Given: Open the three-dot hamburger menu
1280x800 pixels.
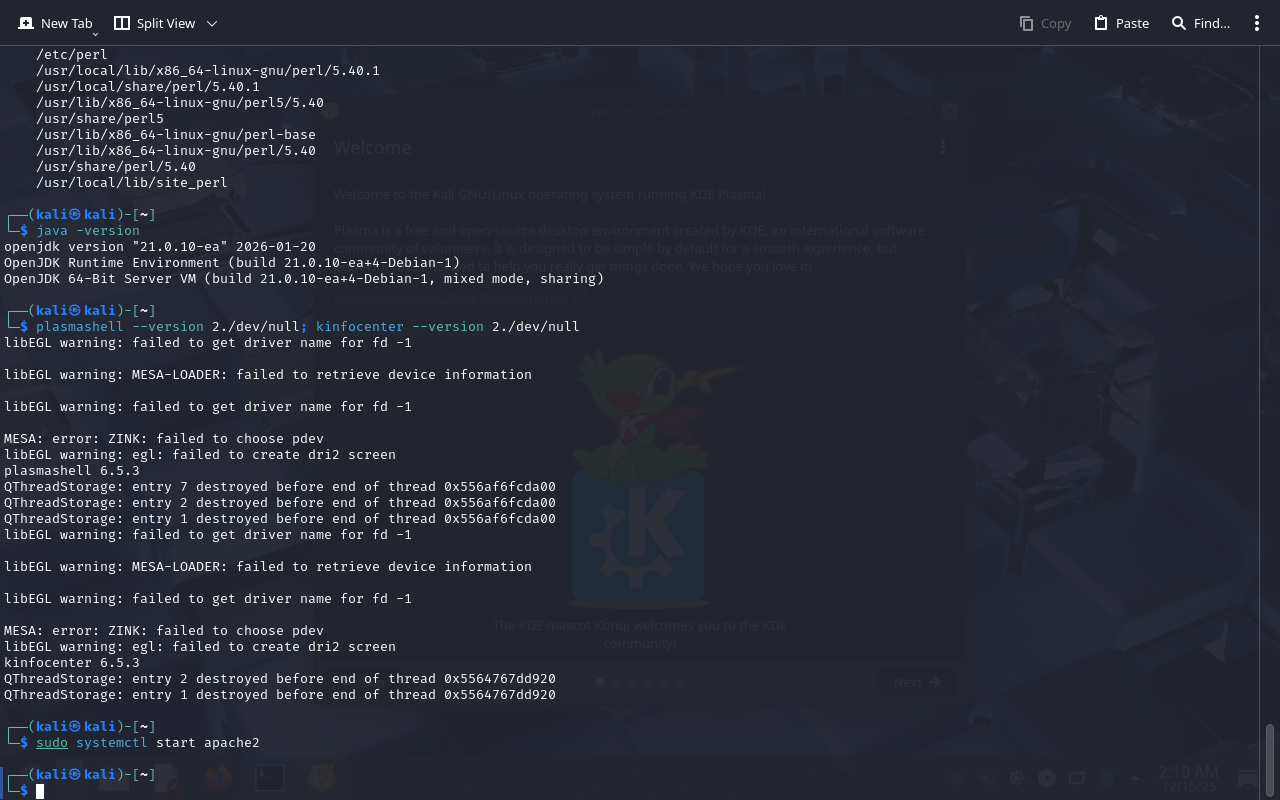Looking at the screenshot, I should [1257, 23].
